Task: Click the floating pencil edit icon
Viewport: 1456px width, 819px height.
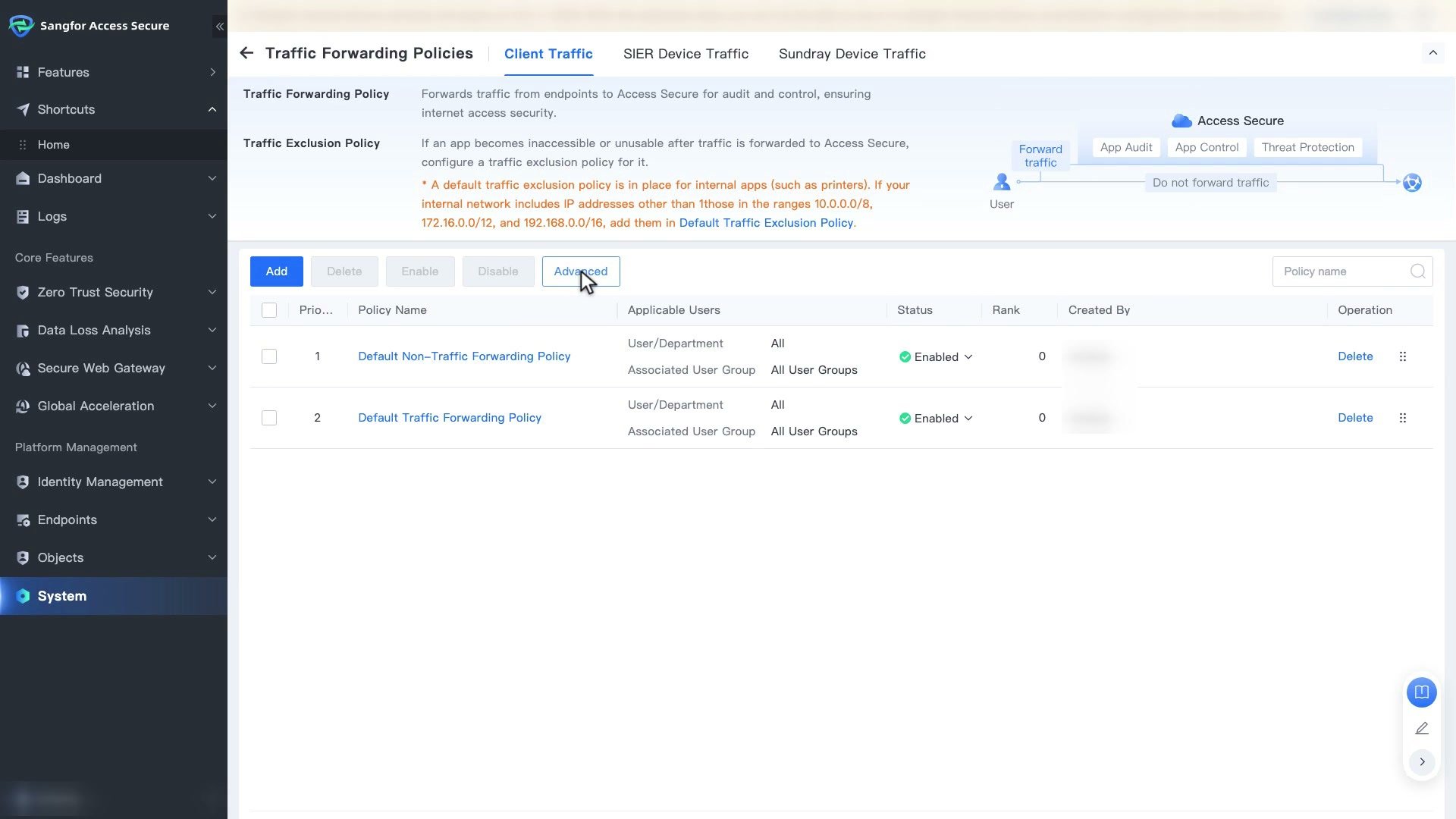Action: (1422, 728)
